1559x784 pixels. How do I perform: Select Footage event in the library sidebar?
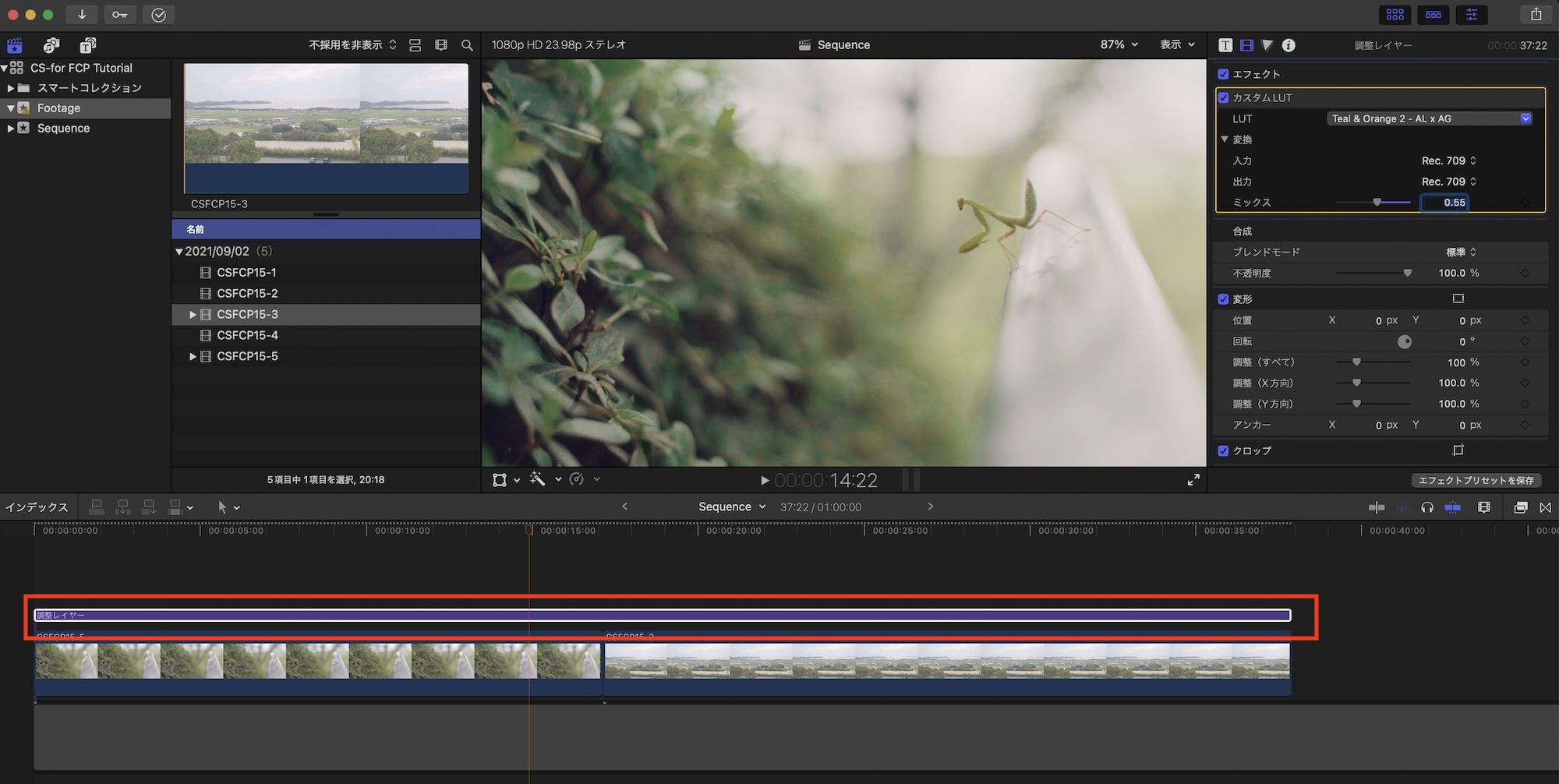[58, 108]
